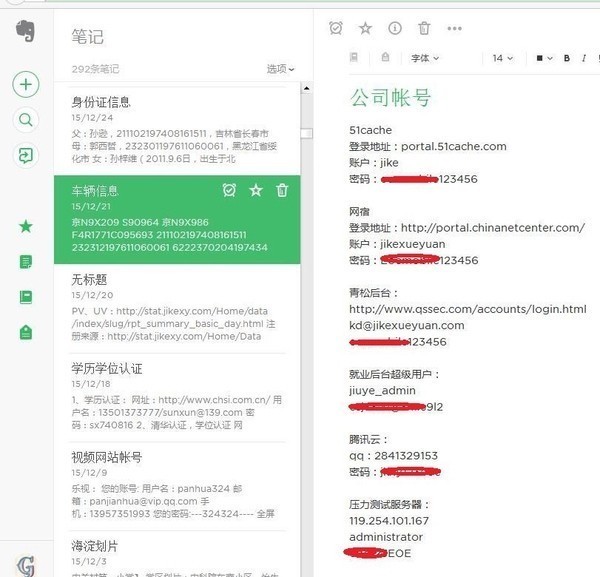Open the work chat icon in sidebar
The height and width of the screenshot is (577, 600).
point(26,155)
